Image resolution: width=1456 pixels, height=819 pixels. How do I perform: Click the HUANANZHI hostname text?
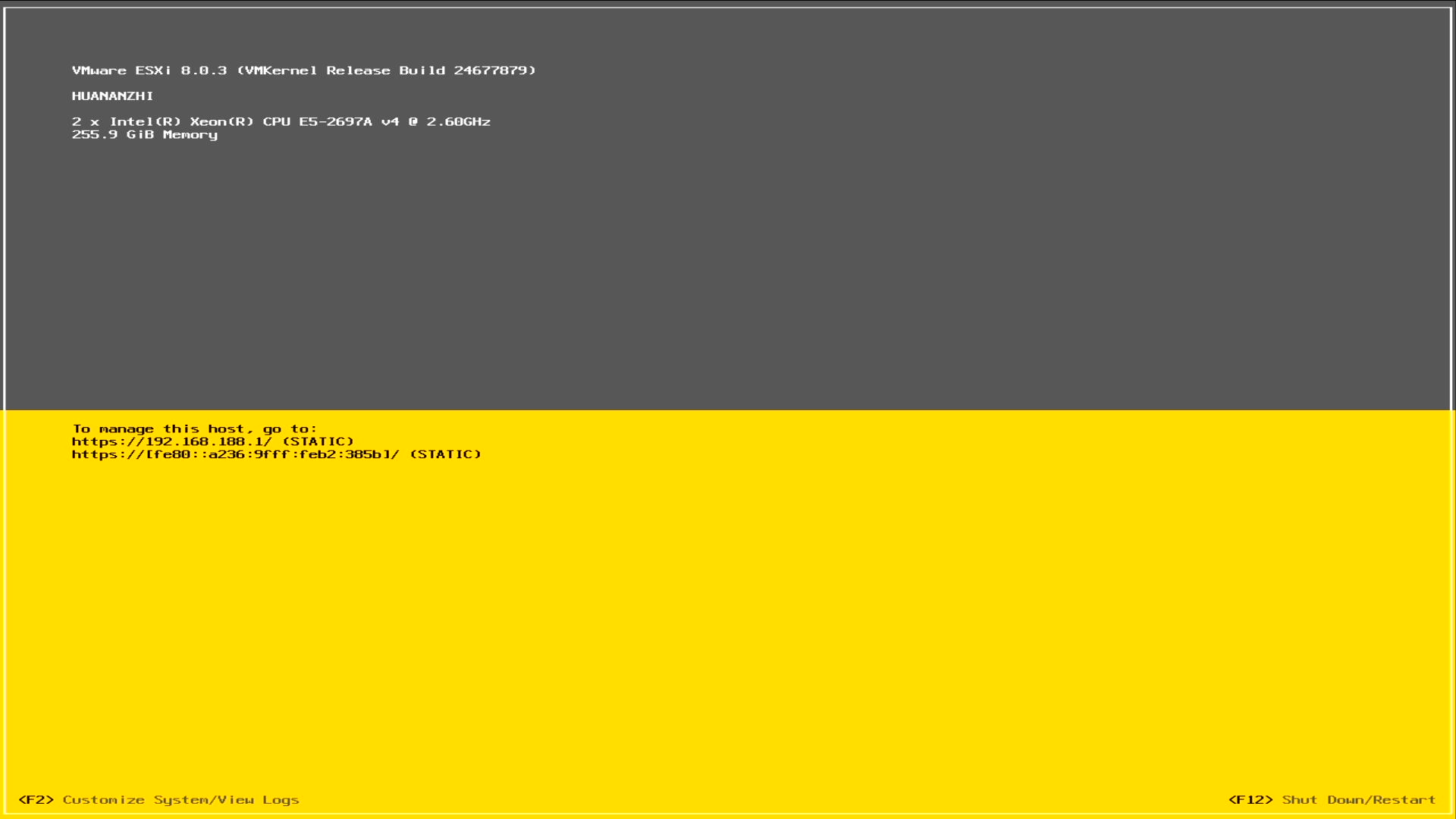tap(113, 96)
